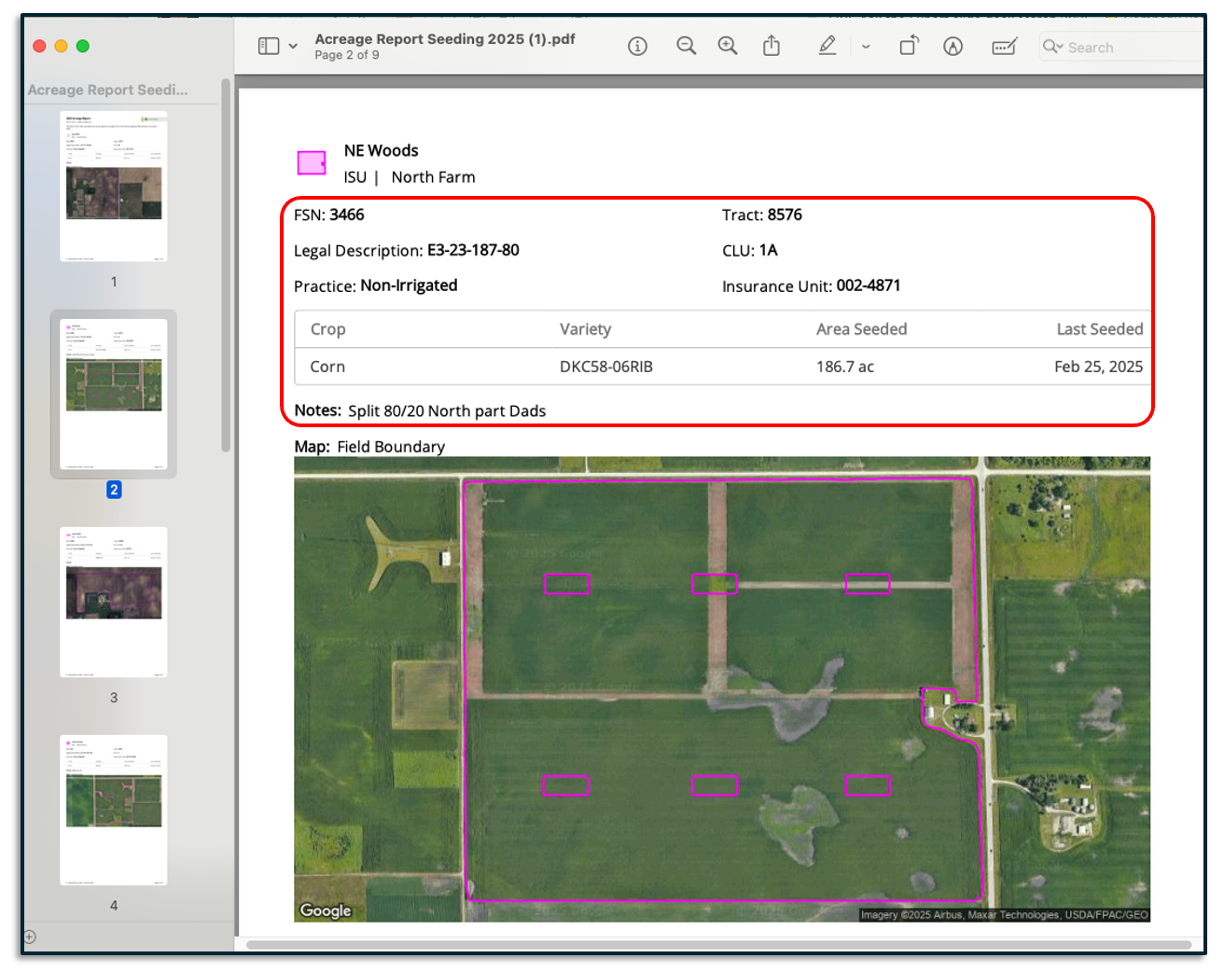
Task: Open the share icon in toolbar
Action: [771, 46]
